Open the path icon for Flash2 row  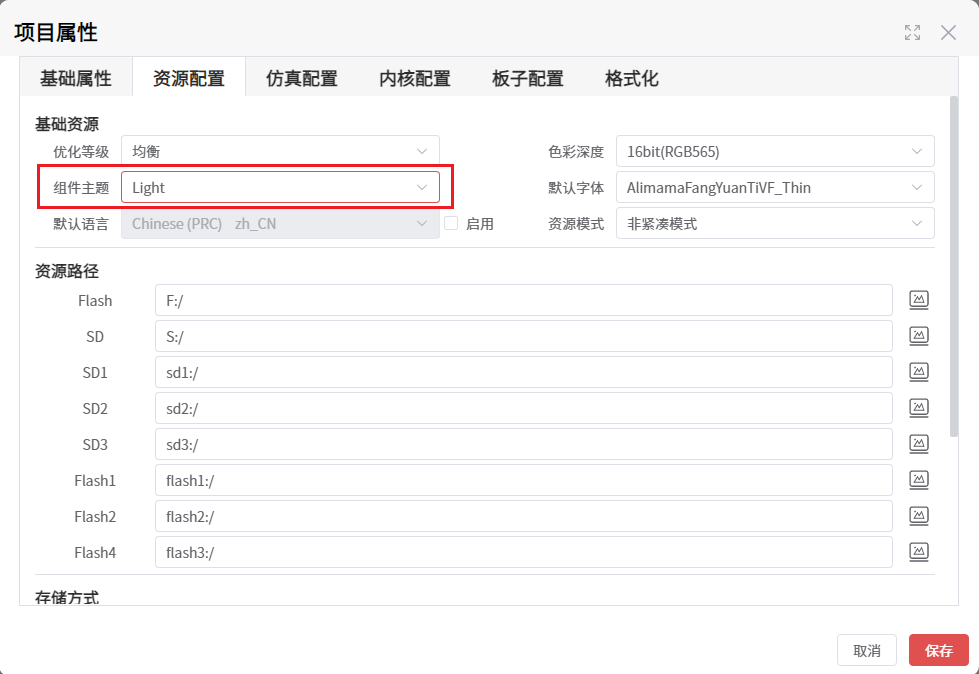pos(918,515)
